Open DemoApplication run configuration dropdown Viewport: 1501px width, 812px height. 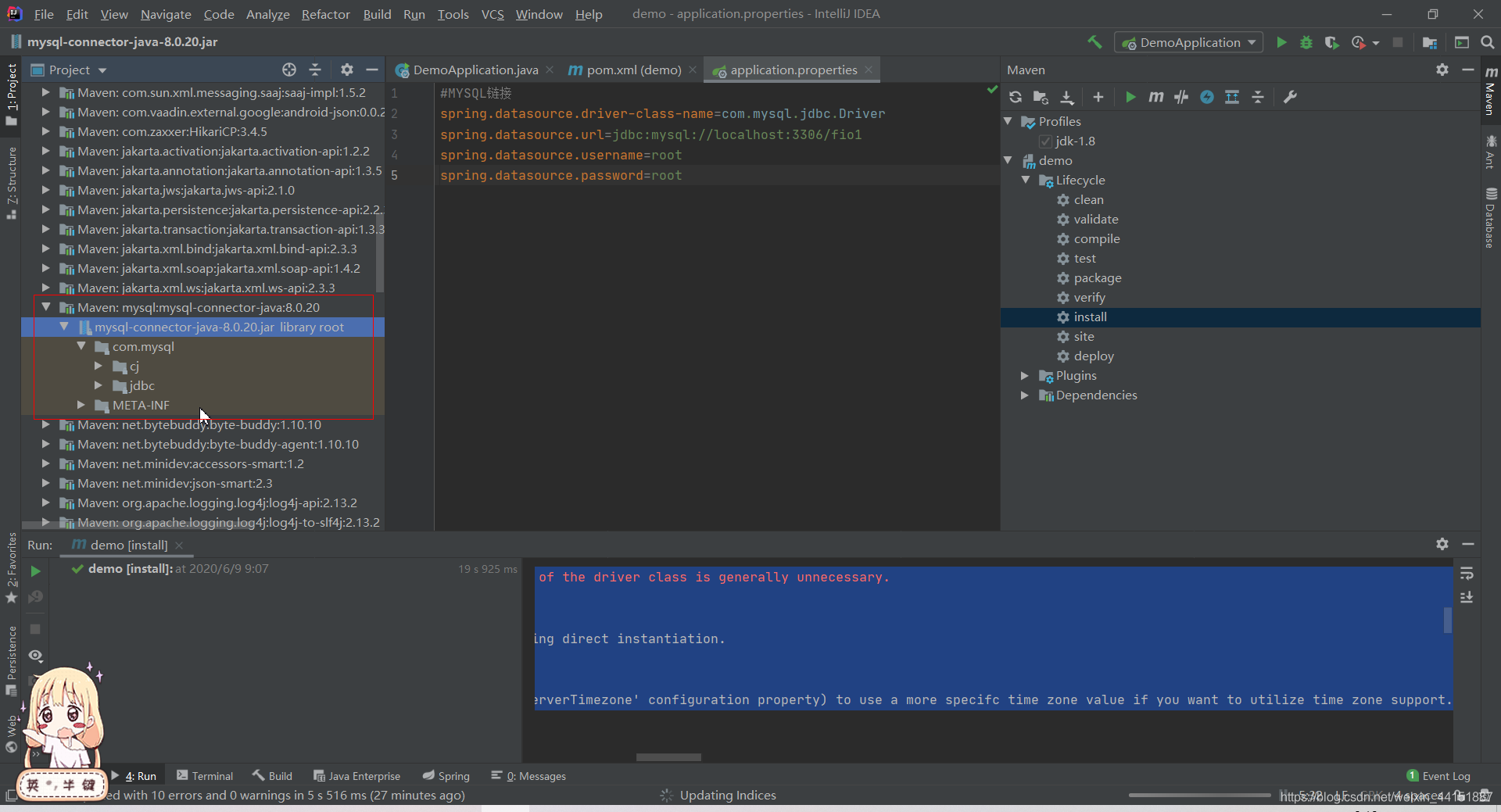point(1188,42)
